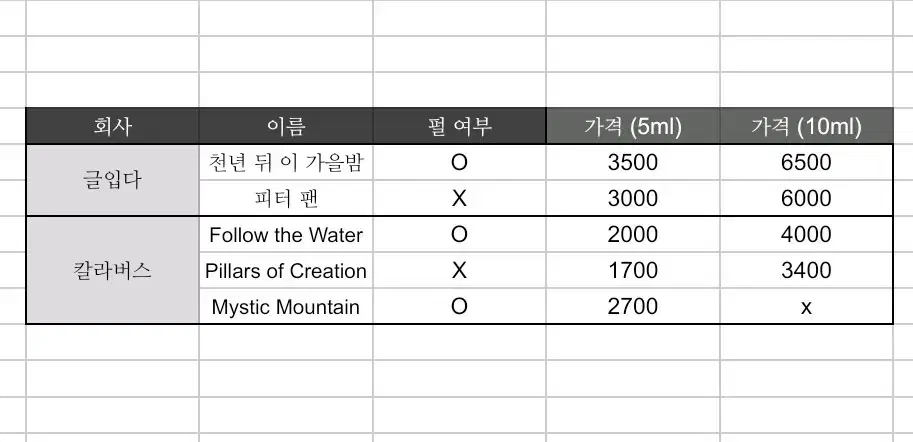913x442 pixels.
Task: Select the Mystic Mountain cell
Action: [x=286, y=306]
